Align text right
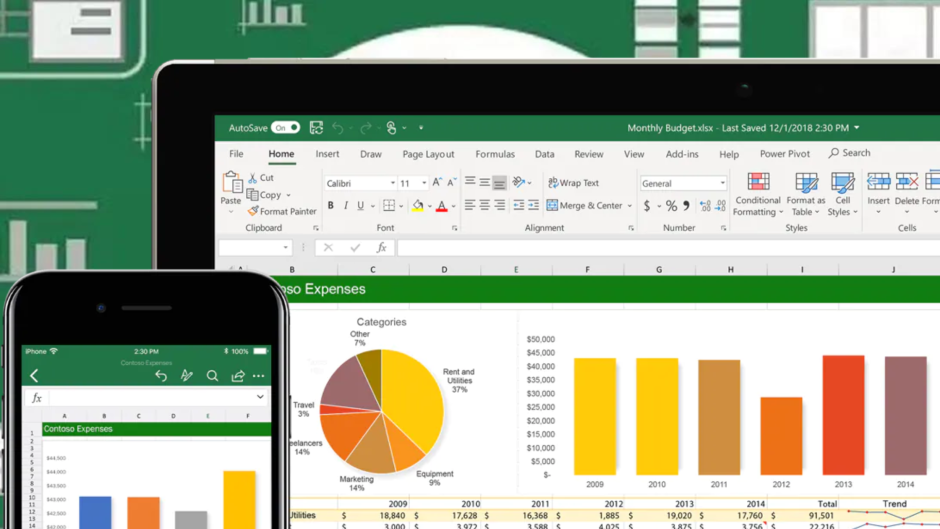The height and width of the screenshot is (529, 940). point(499,206)
